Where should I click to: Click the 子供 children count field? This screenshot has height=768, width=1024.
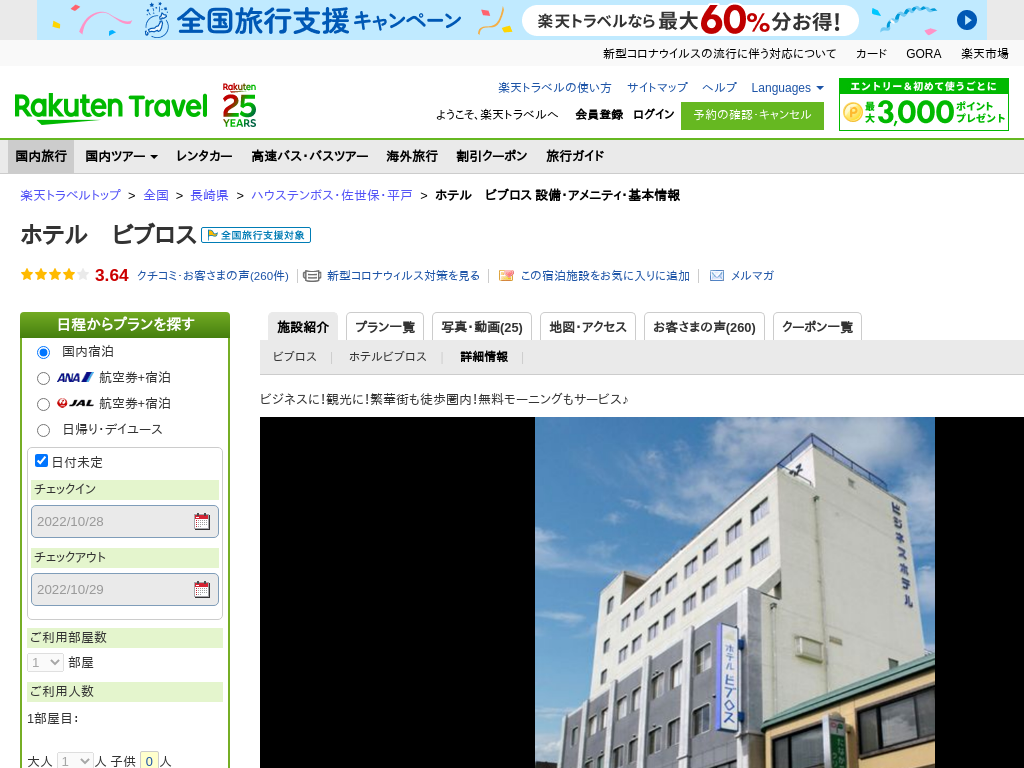149,761
